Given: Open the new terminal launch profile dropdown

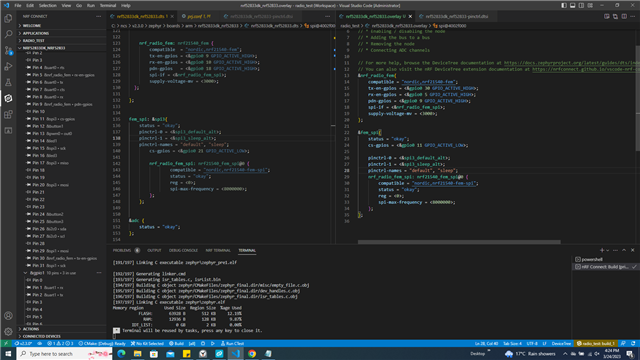Looking at the screenshot, I should coord(608,250).
